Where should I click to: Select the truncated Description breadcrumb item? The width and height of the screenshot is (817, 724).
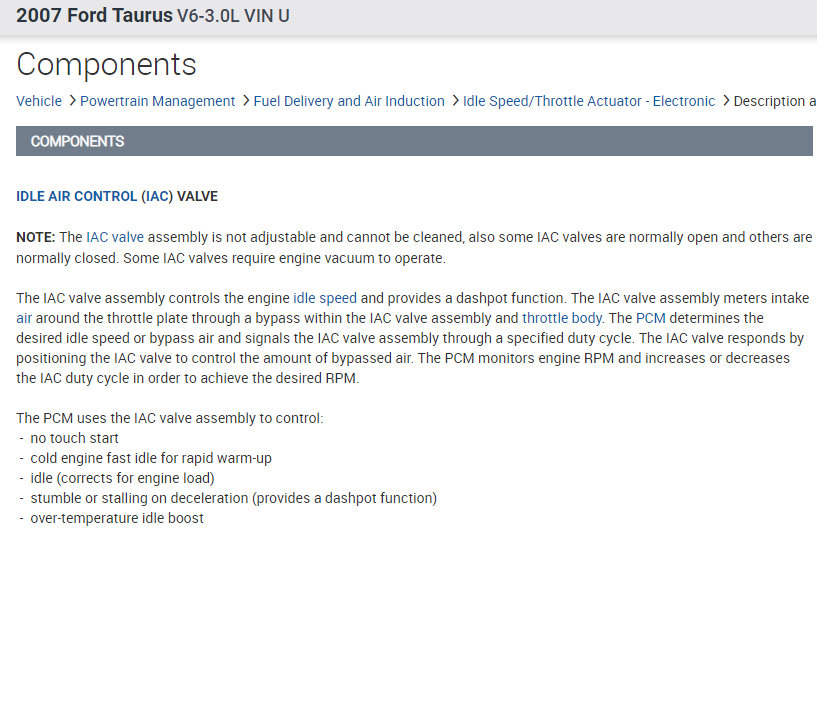775,101
